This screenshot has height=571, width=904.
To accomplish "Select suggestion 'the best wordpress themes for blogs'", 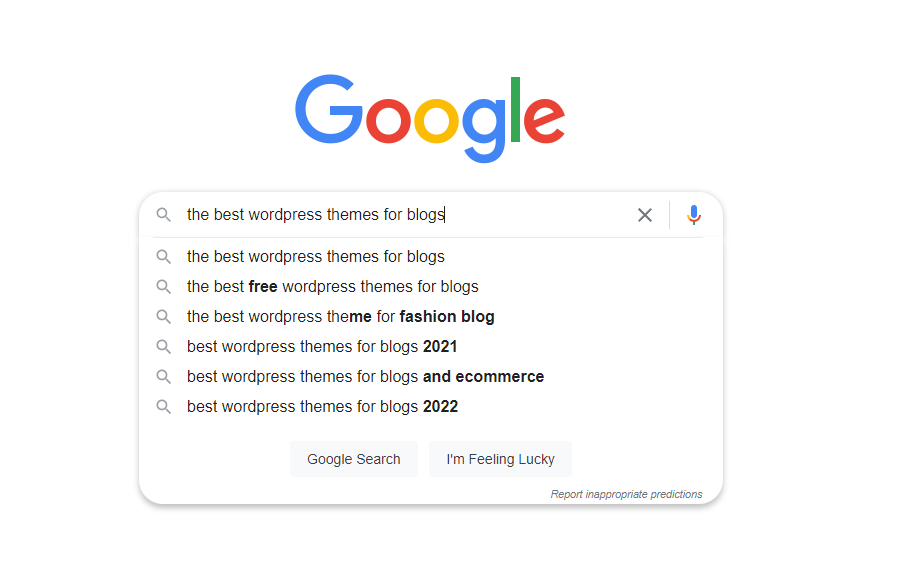I will [x=316, y=257].
